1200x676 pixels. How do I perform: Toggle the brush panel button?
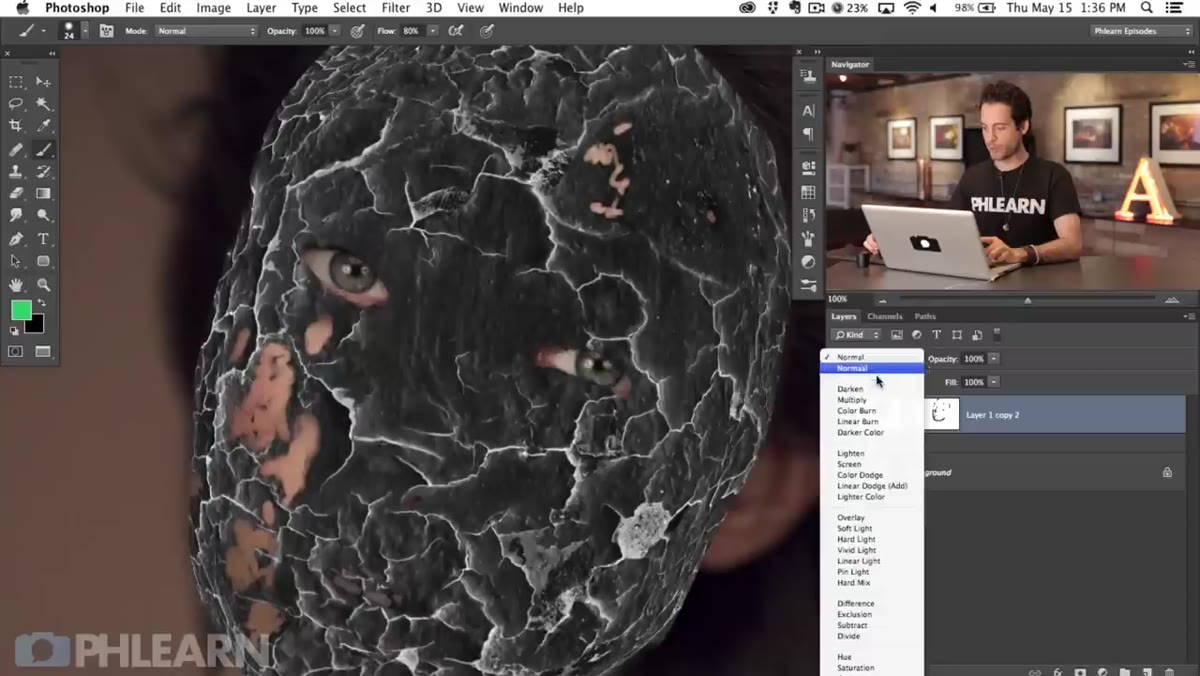click(106, 31)
